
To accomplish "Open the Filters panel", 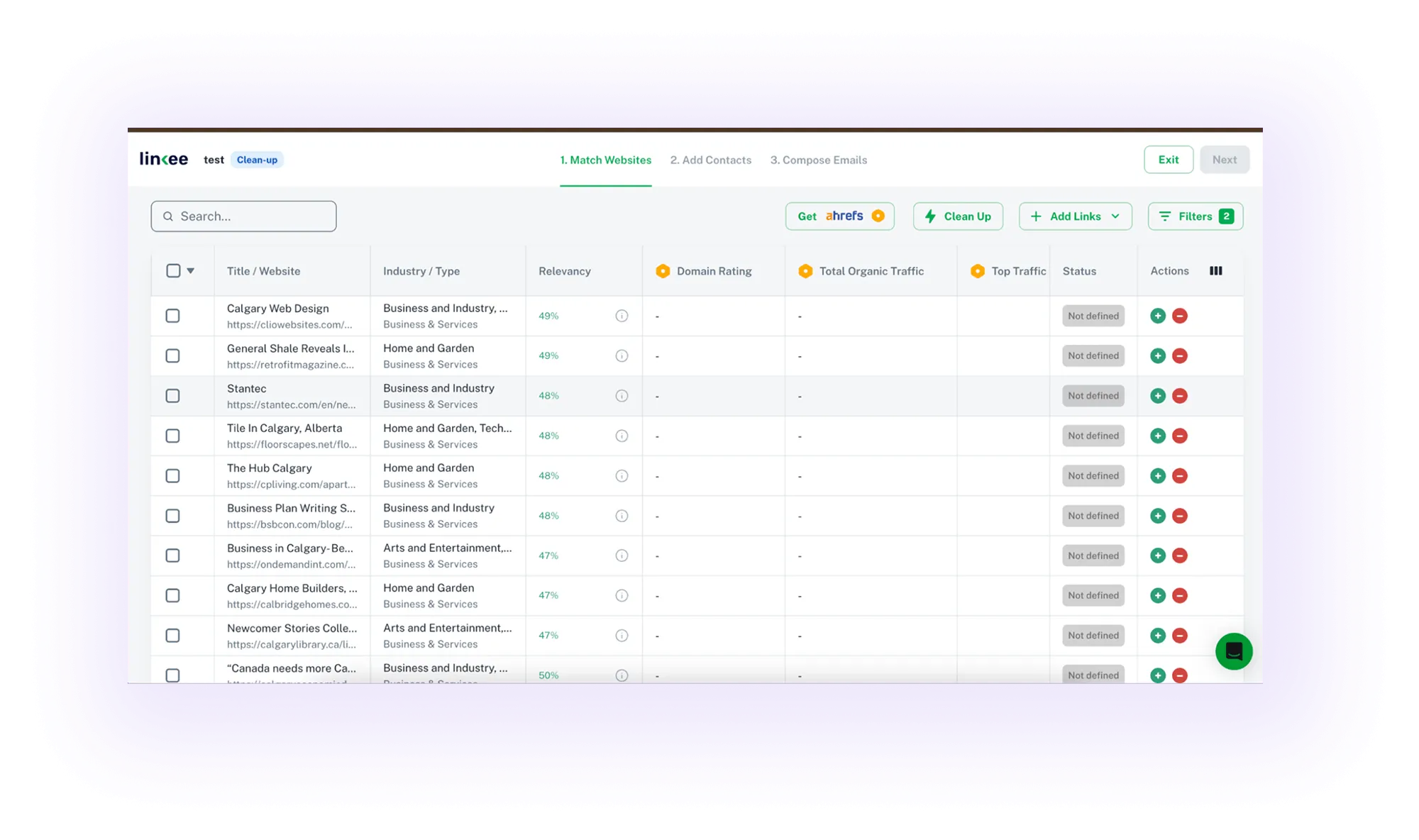I will (1195, 216).
